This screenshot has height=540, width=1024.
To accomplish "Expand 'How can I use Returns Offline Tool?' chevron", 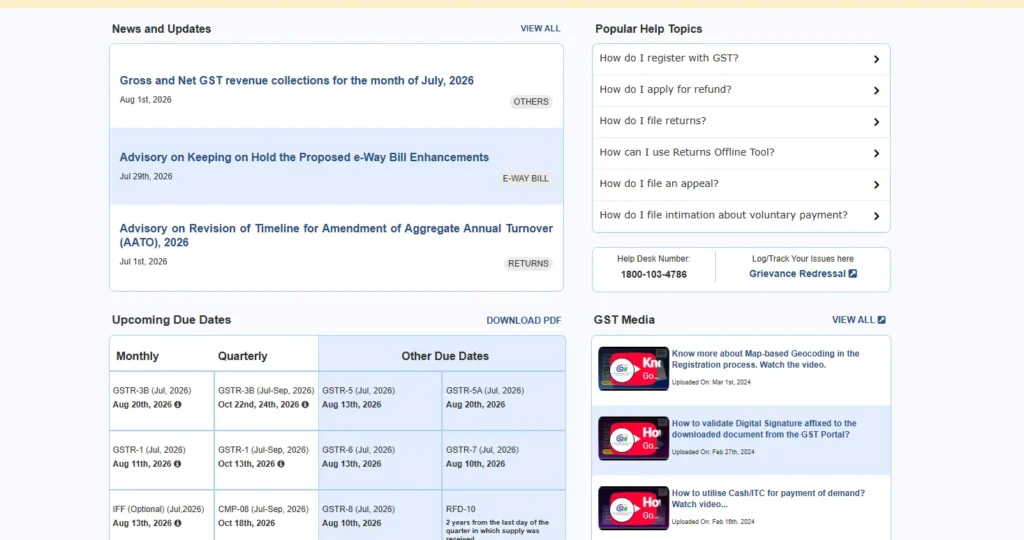I will coord(876,153).
